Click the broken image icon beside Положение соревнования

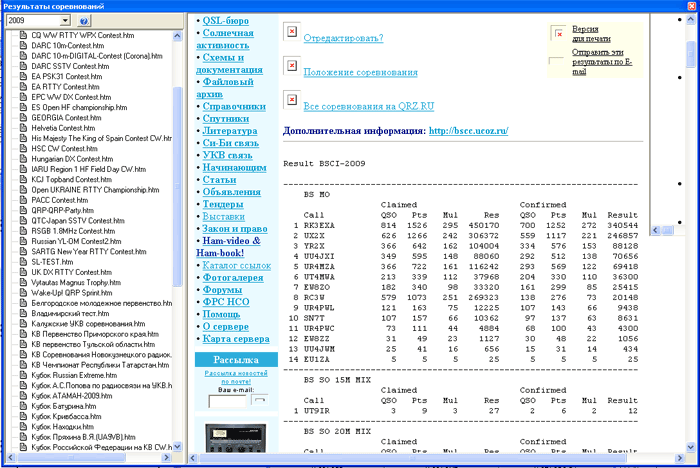click(x=292, y=66)
